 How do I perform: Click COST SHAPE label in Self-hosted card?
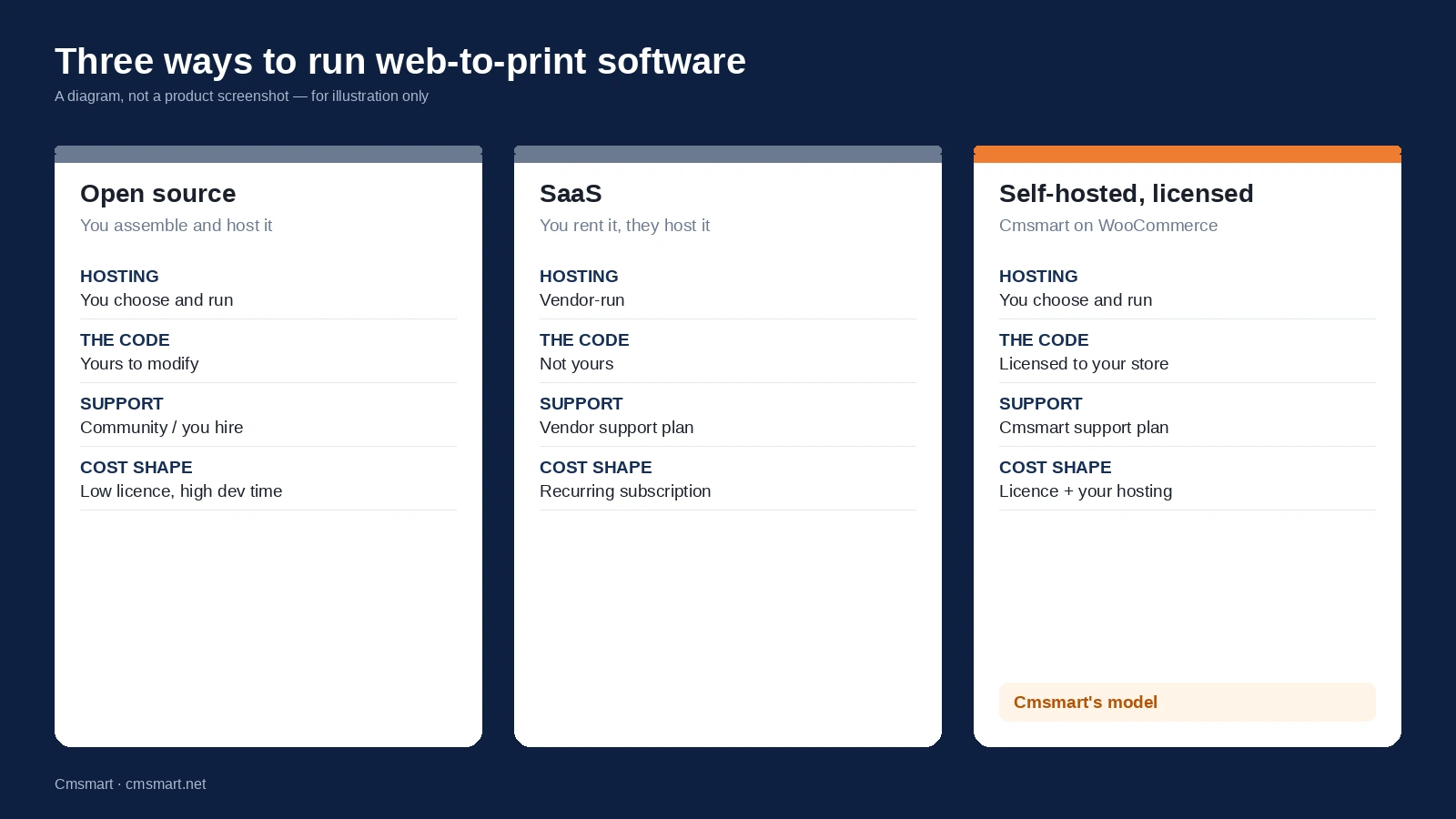coord(1056,468)
